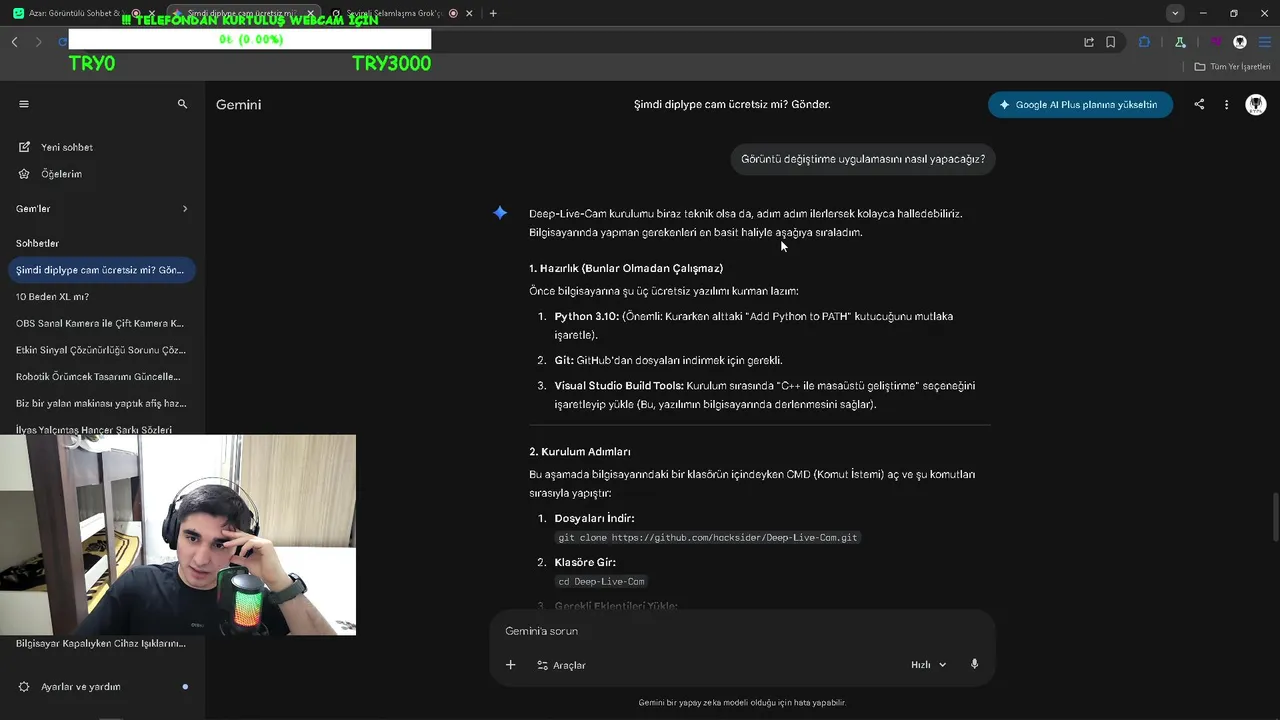1280x720 pixels.
Task: Open the sidebar chat search
Action: tap(182, 104)
